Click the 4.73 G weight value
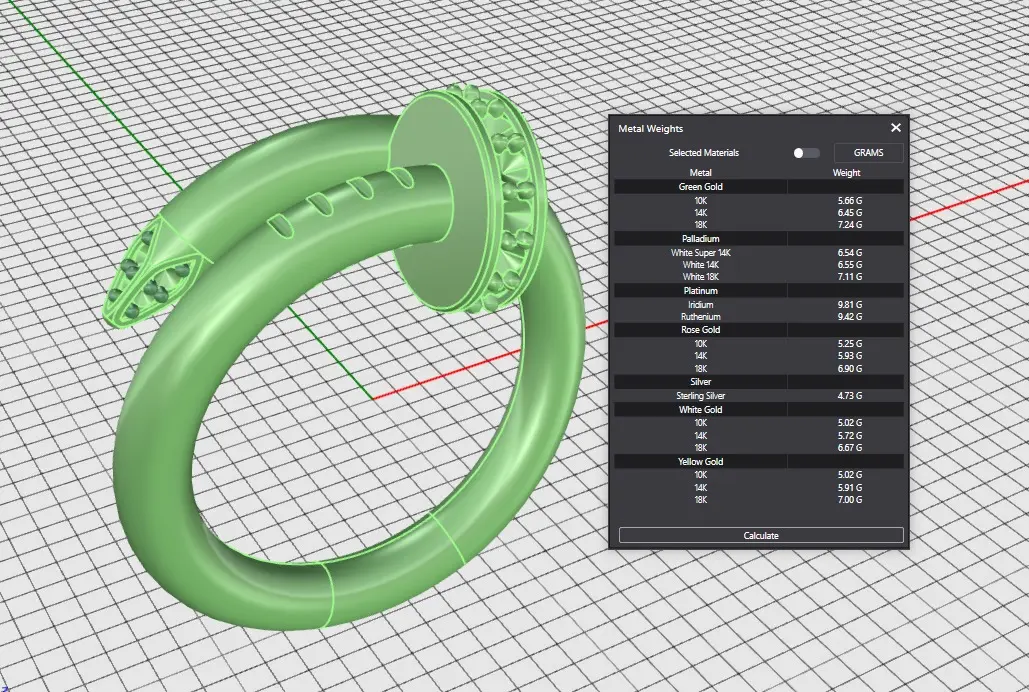The width and height of the screenshot is (1029, 692). (x=850, y=396)
